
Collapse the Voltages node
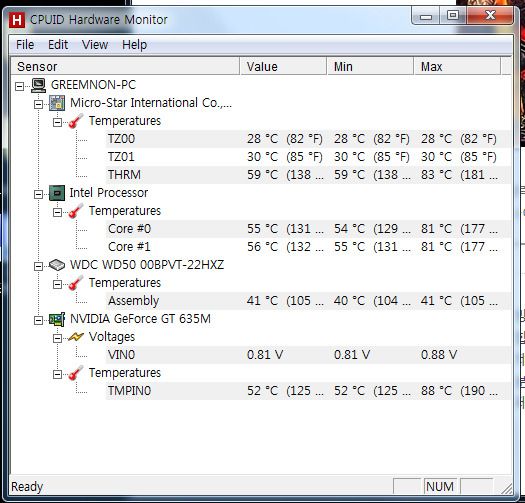[x=57, y=338]
